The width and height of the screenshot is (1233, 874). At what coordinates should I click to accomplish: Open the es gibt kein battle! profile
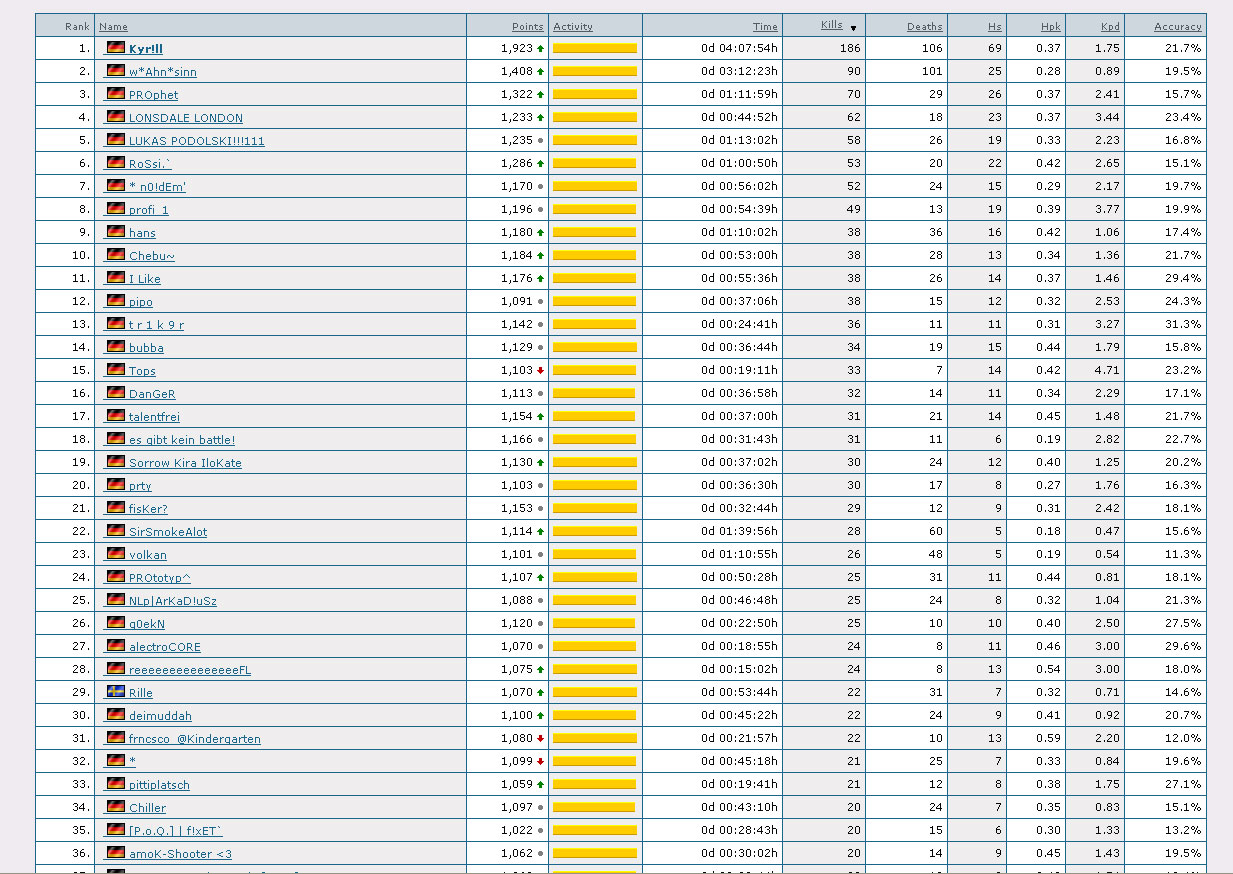pos(181,440)
